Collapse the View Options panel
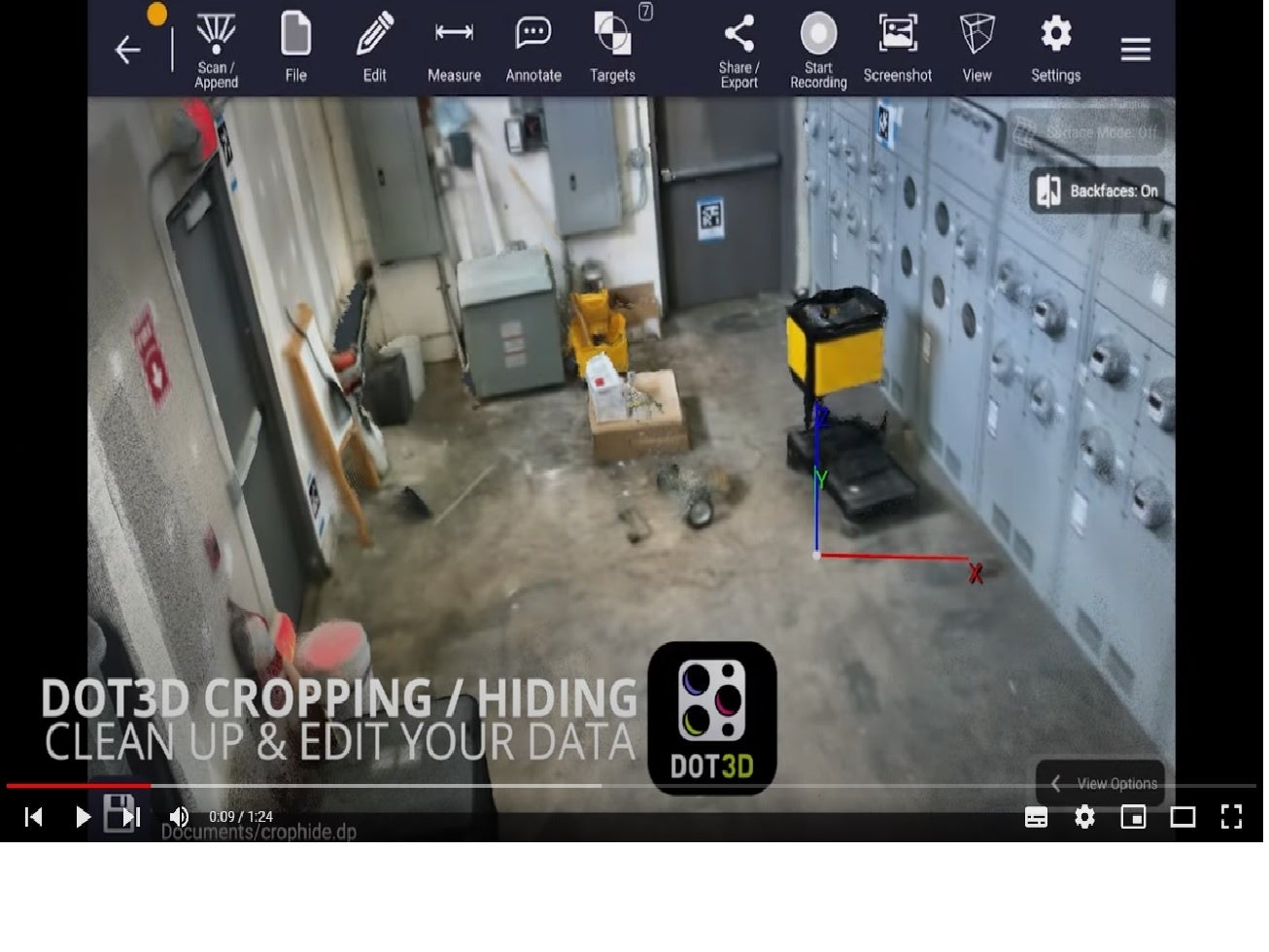Screen dimensions: 1269x952 click(1100, 783)
